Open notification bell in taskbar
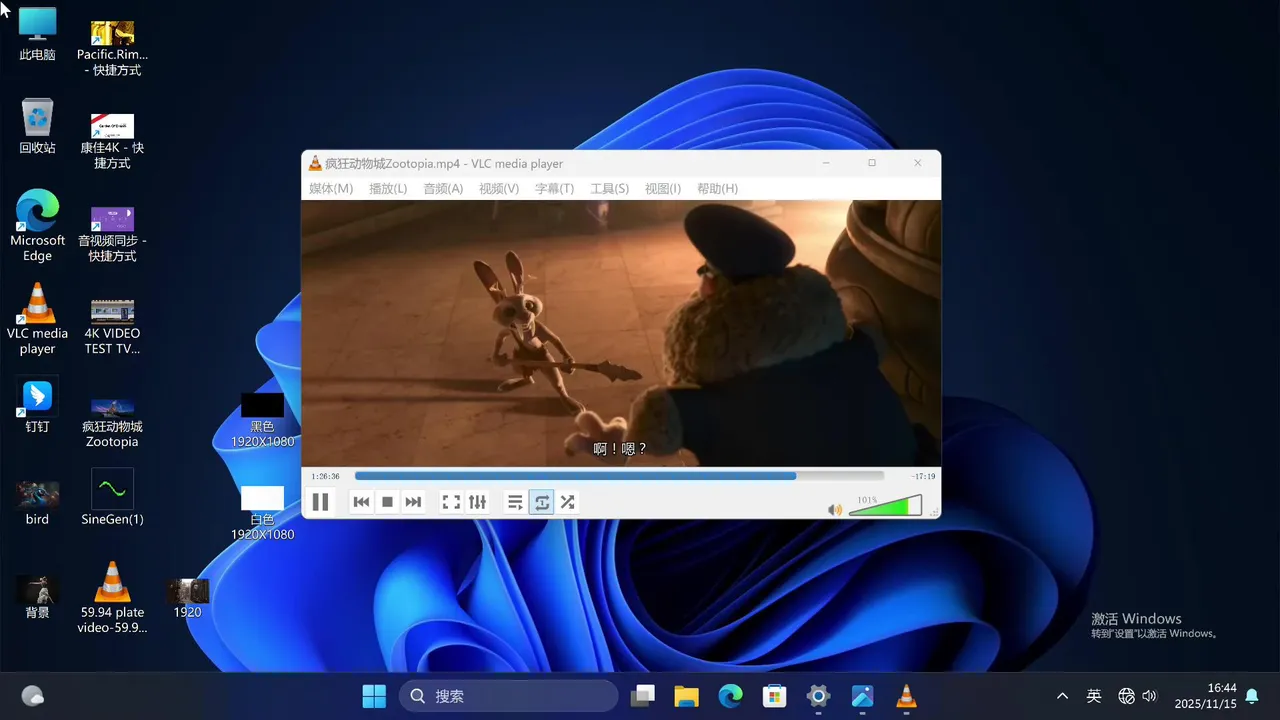 (x=1252, y=696)
